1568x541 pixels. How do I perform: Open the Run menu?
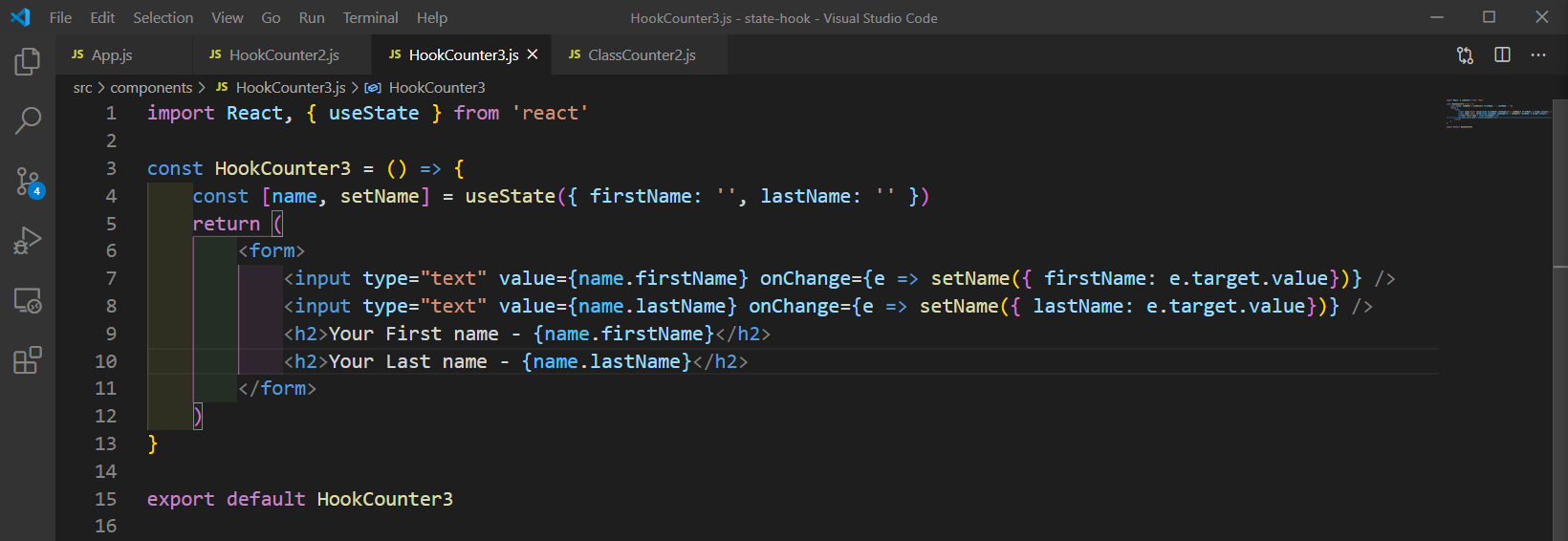312,17
